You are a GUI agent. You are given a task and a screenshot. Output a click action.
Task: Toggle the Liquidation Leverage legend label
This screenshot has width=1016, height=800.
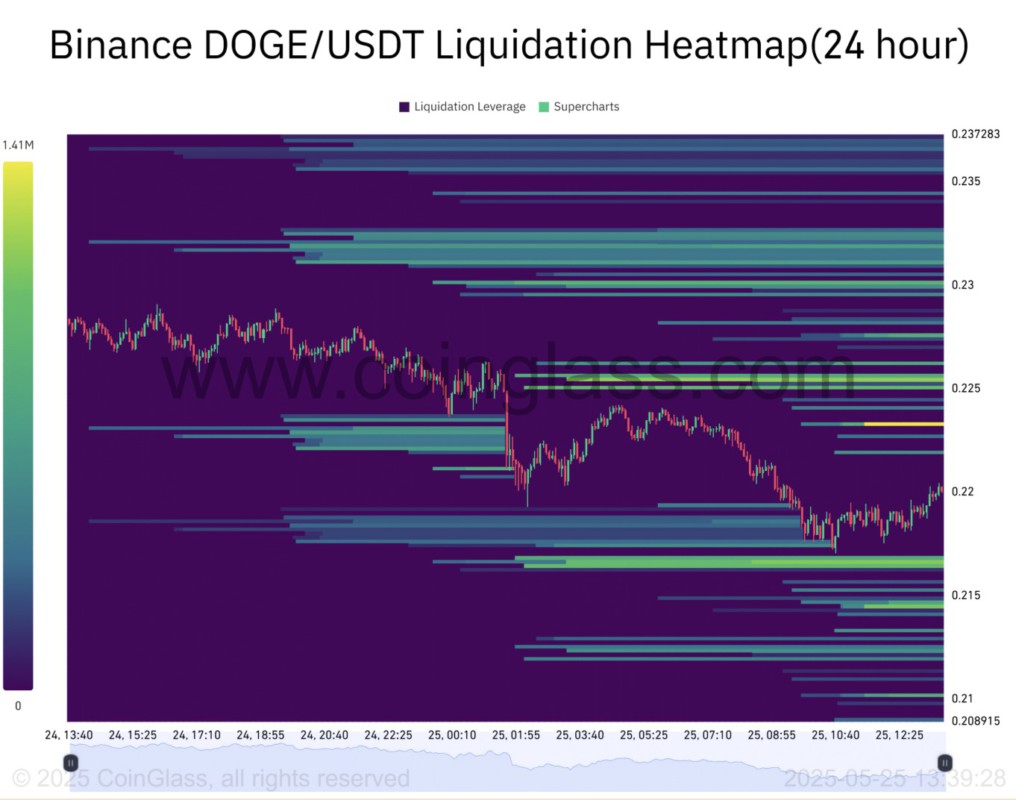coord(468,107)
